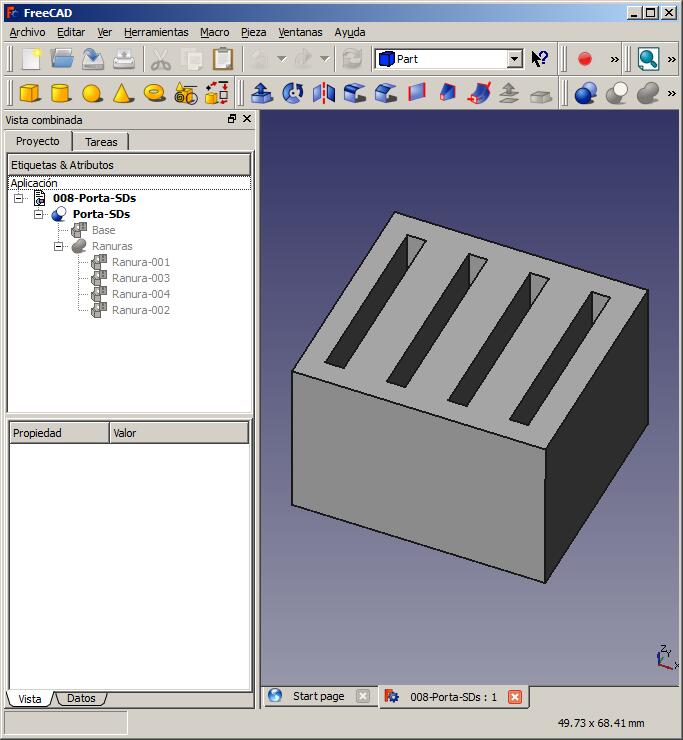
Task: Click the Revolve tool icon
Action: 293,93
